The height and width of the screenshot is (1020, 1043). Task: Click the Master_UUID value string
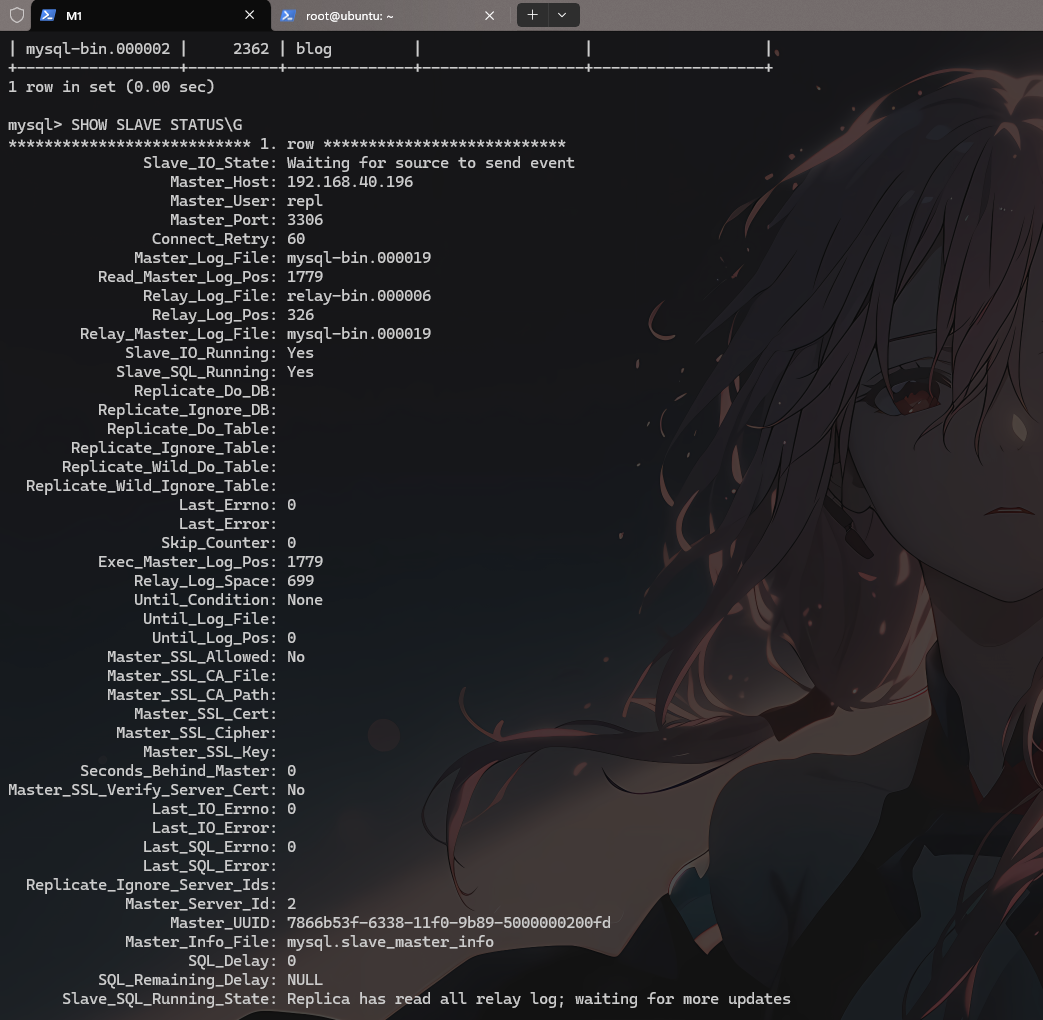click(448, 923)
